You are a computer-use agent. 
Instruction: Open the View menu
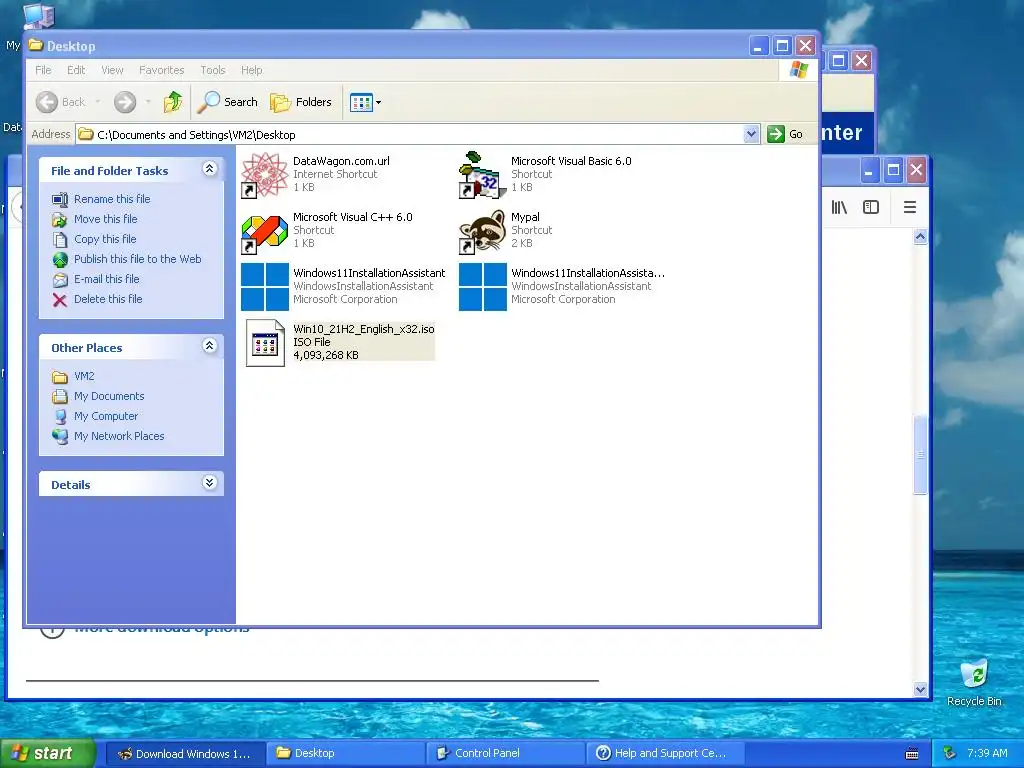(x=112, y=70)
